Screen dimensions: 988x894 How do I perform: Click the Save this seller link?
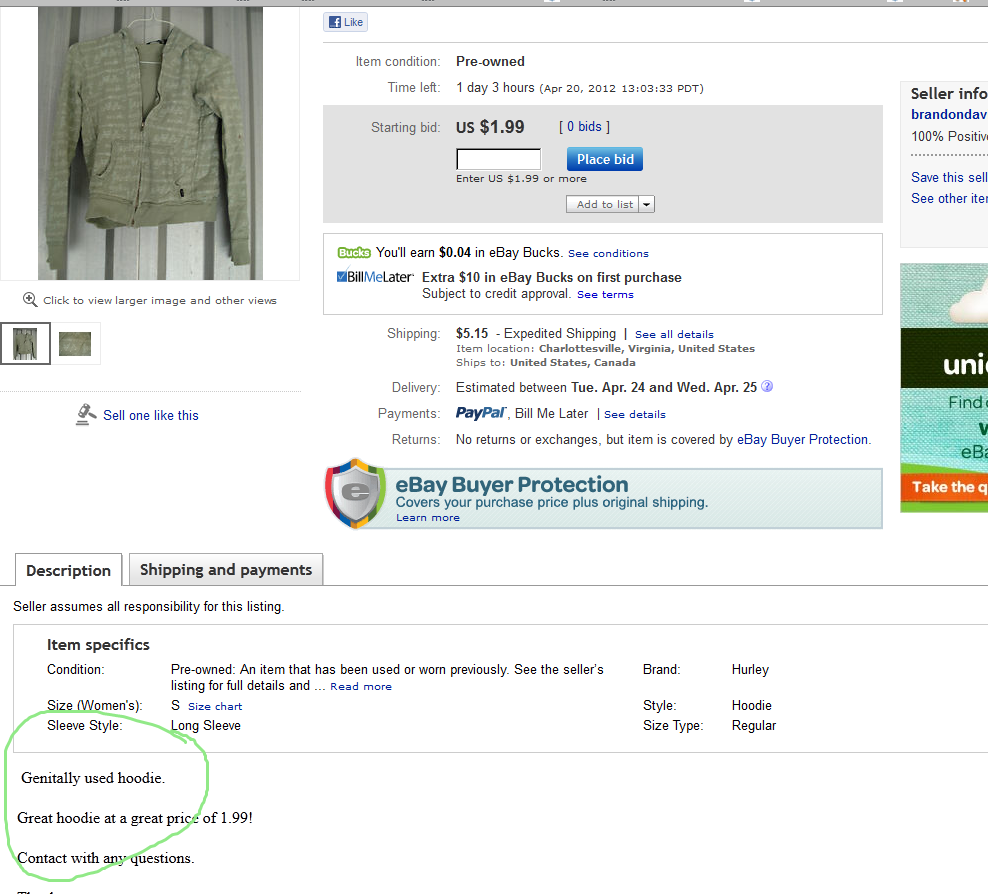946,177
